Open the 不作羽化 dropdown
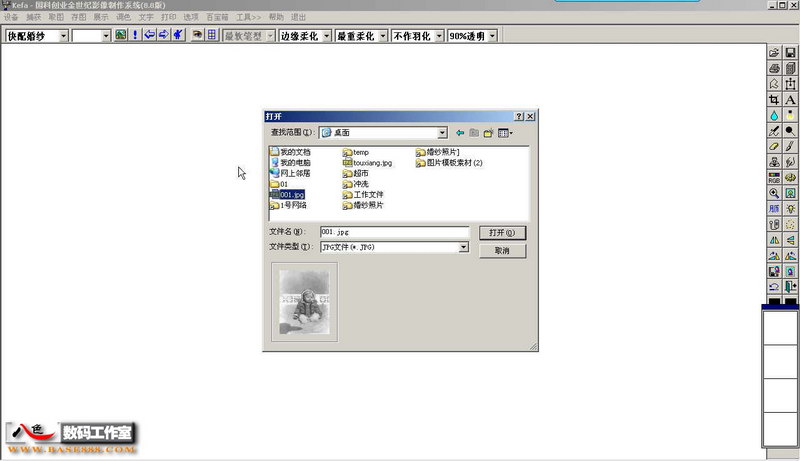Screen dimensions: 800x461 point(439,36)
